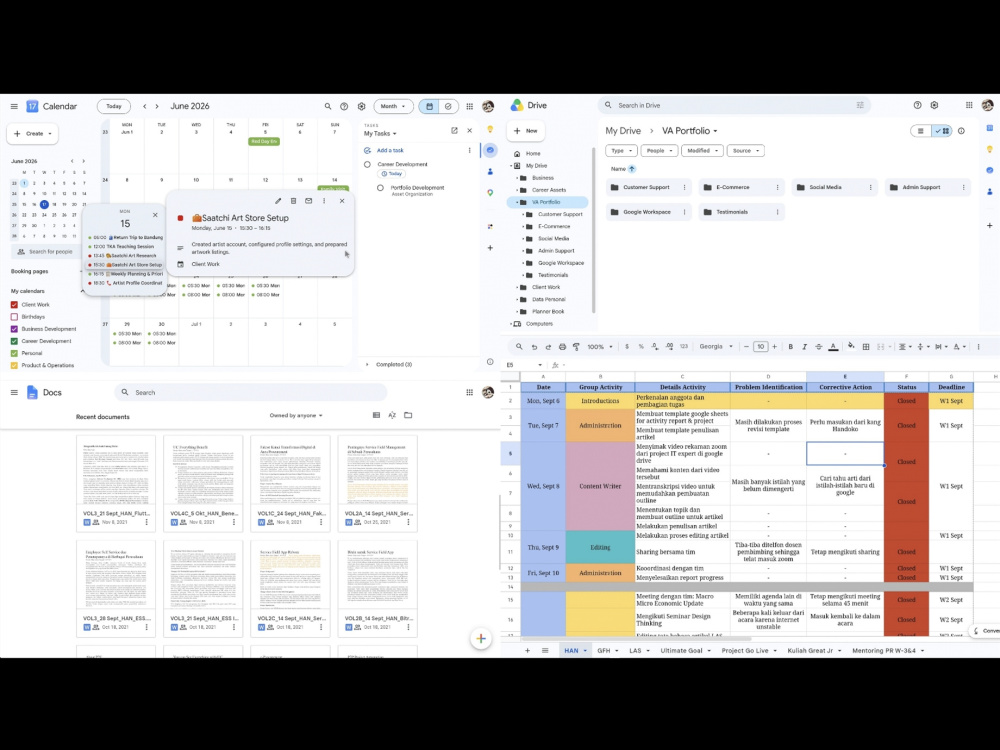Screen dimensions: 1000x750
Task: Open the Month view dropdown
Action: click(393, 107)
